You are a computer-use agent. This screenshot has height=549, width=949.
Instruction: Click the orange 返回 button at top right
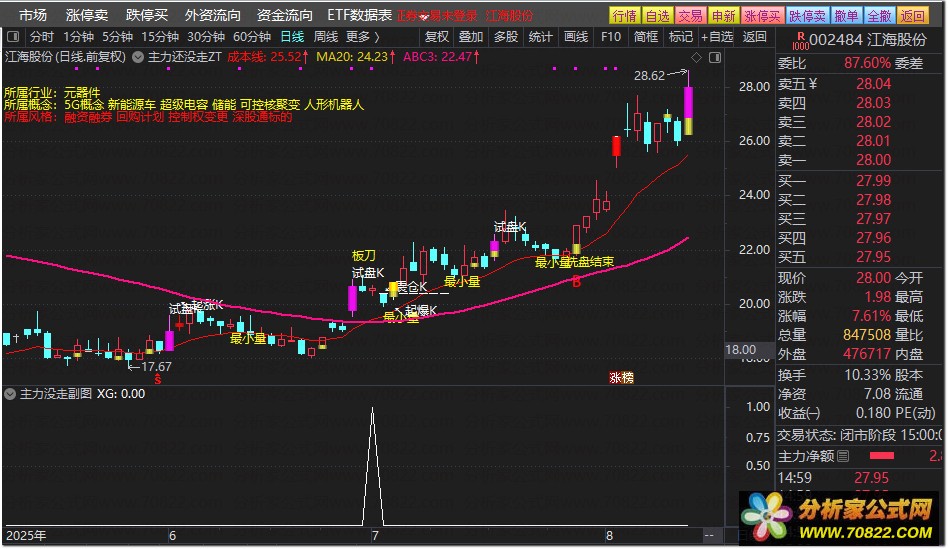[x=912, y=16]
